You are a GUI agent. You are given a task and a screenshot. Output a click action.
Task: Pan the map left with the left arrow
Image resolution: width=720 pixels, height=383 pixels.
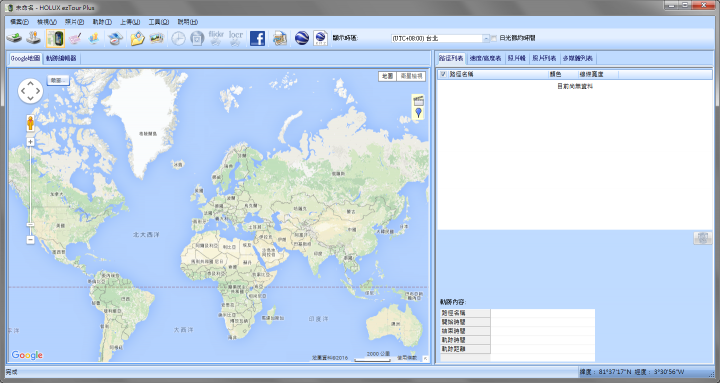click(22, 91)
